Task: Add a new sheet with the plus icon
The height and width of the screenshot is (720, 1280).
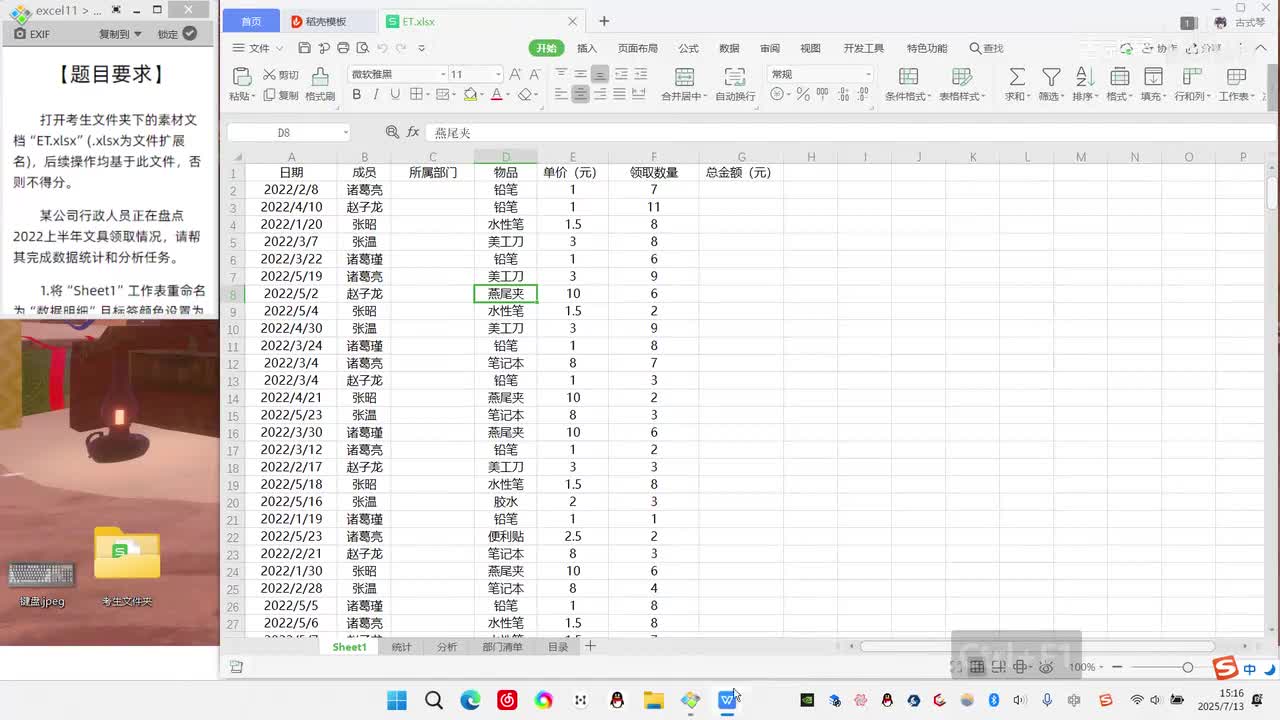Action: click(590, 646)
